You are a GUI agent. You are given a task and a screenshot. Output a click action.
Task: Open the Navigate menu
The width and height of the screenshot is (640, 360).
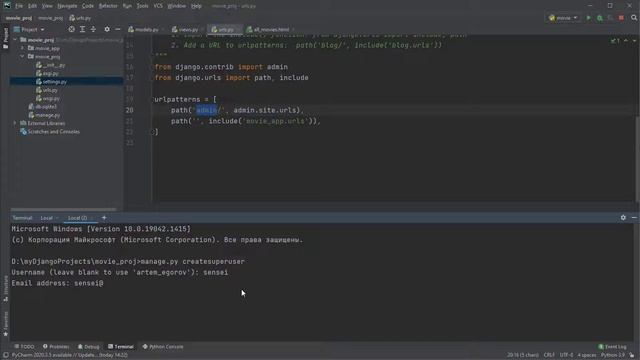[x=67, y=6]
